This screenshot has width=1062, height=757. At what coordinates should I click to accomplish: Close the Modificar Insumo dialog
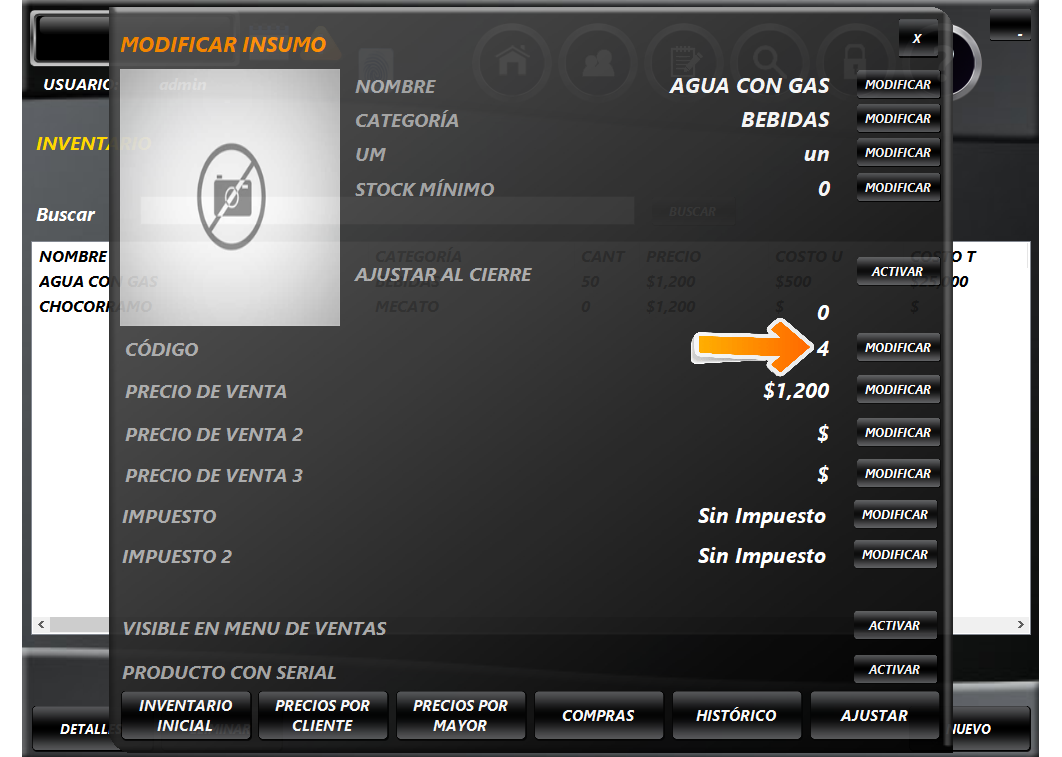pyautogui.click(x=917, y=38)
